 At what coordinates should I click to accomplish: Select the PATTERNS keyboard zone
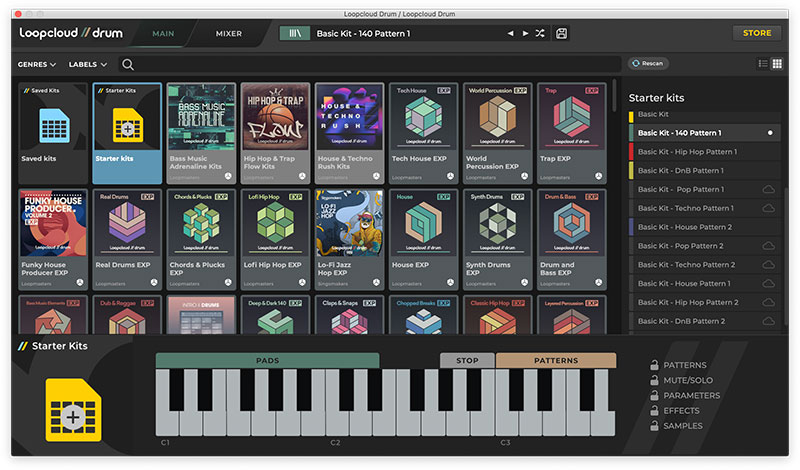[x=556, y=360]
